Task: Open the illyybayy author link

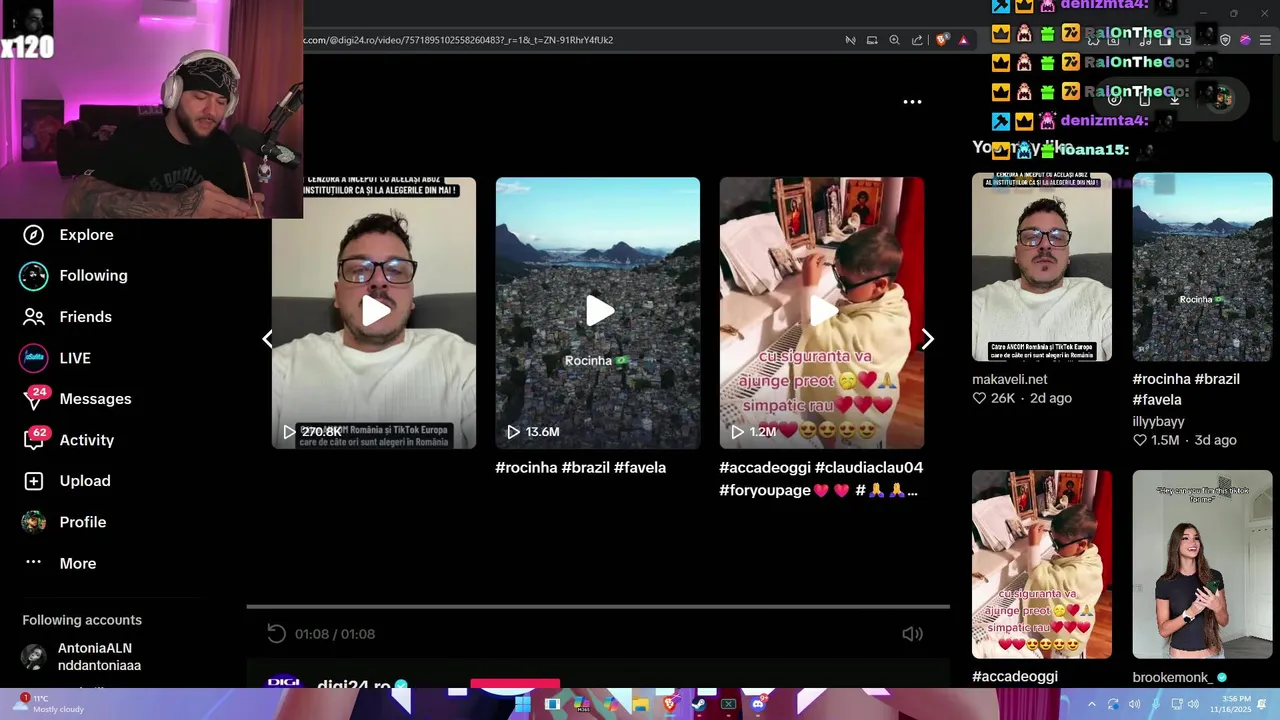Action: pyautogui.click(x=1158, y=421)
